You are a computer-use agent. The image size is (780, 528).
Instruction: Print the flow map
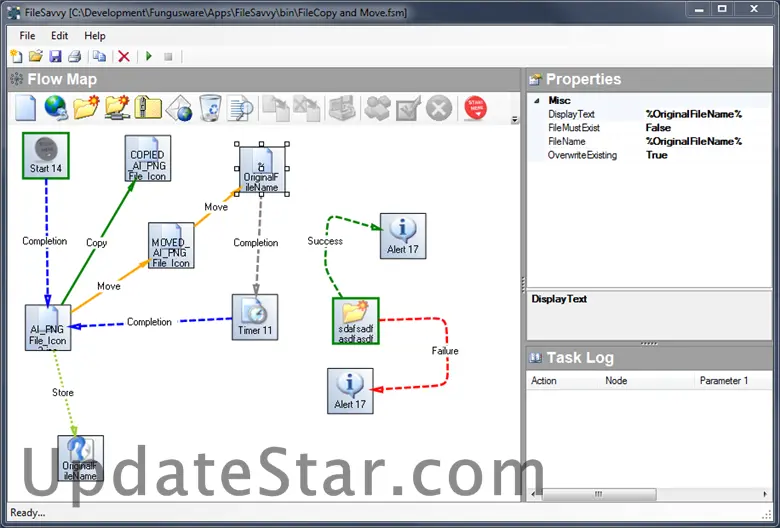coord(74,56)
